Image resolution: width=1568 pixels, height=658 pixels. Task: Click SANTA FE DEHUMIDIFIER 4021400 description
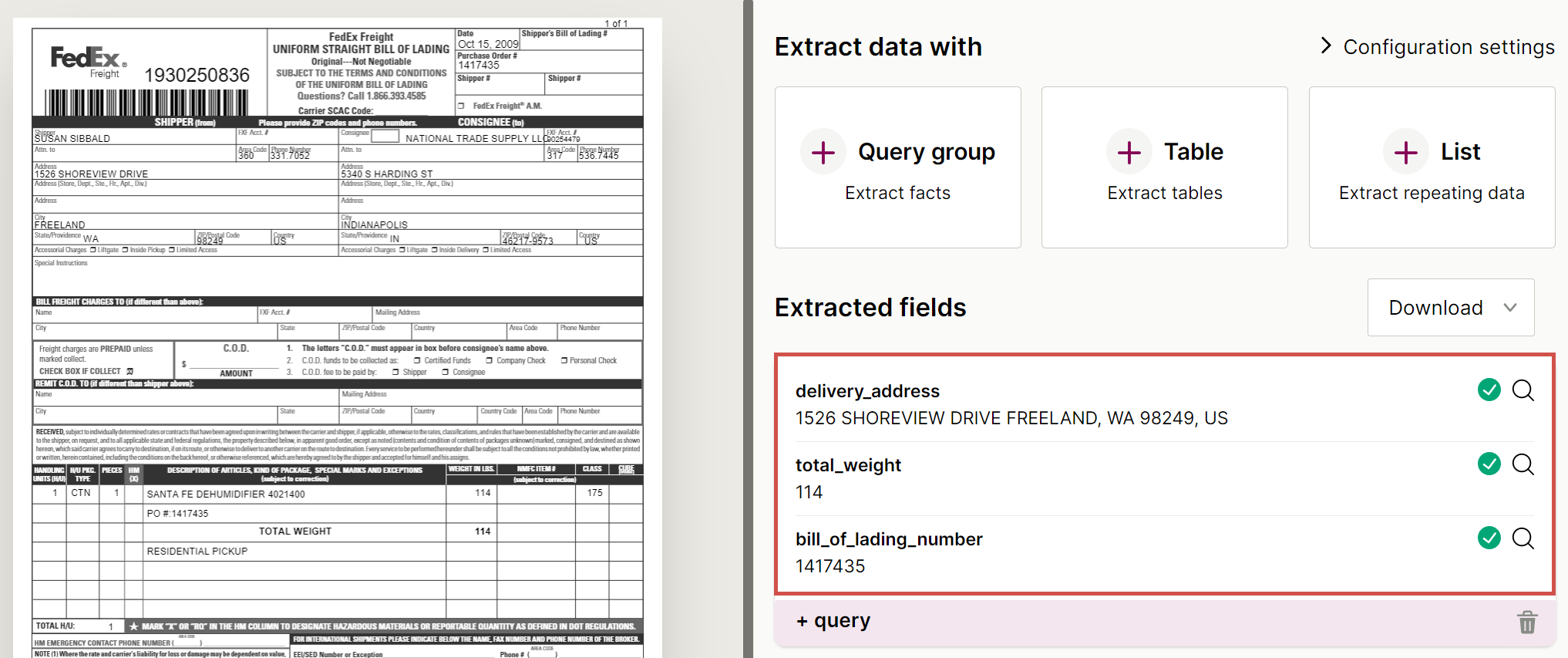point(226,494)
